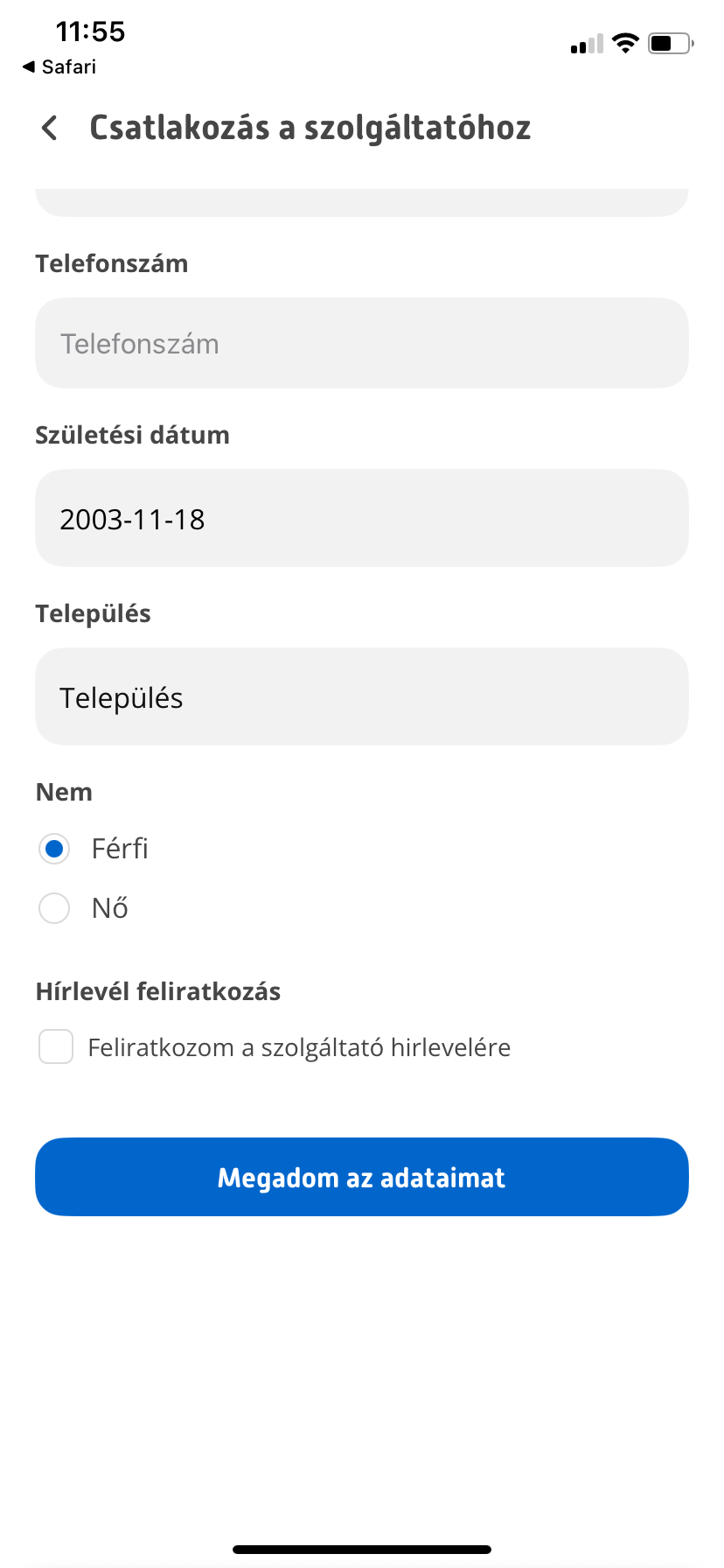Tap the Feliratkozom a szolgáltató hírlevelére text
Image resolution: width=724 pixels, height=1568 pixels.
click(x=299, y=1047)
